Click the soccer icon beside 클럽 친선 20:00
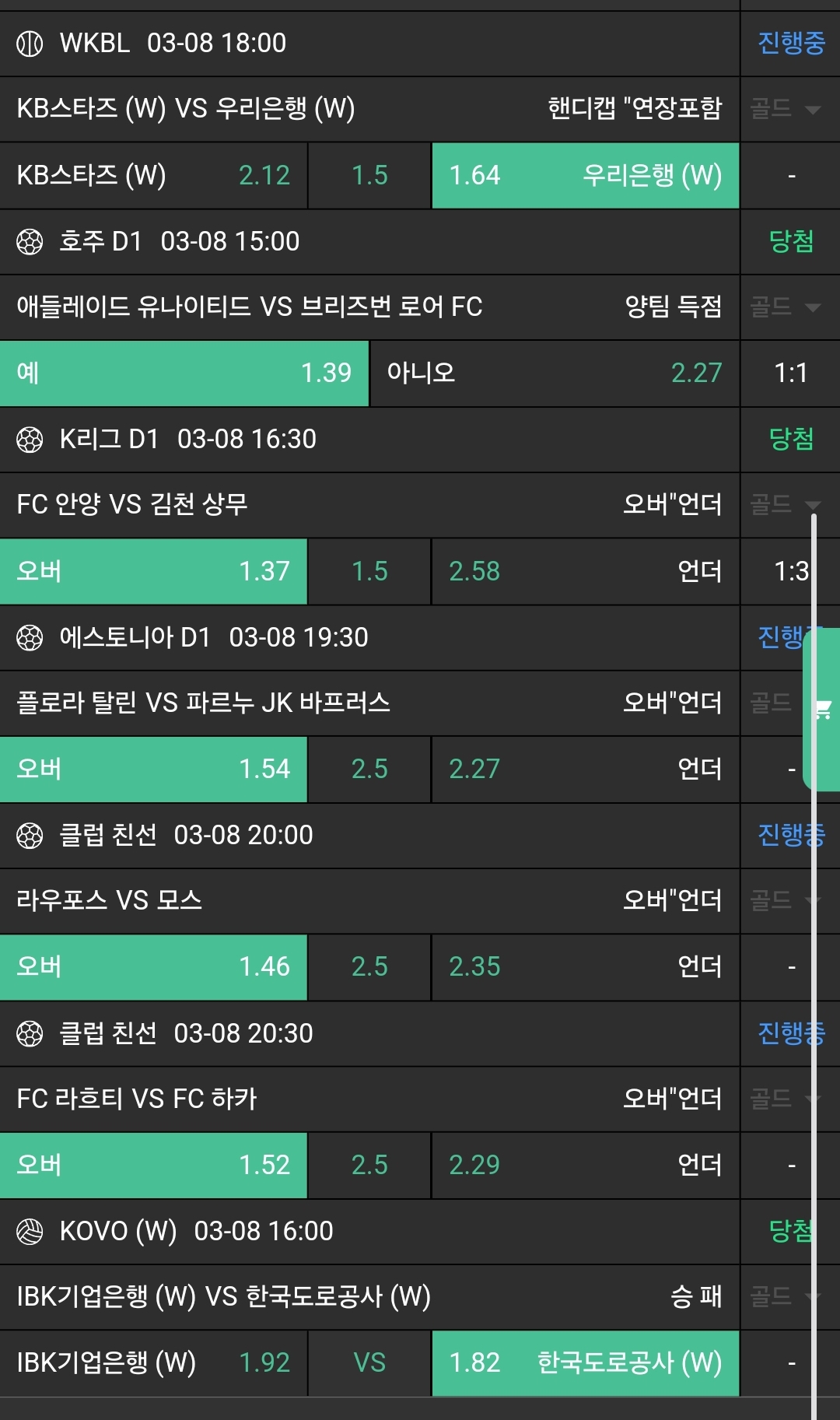Viewport: 840px width, 1420px height. 30,836
